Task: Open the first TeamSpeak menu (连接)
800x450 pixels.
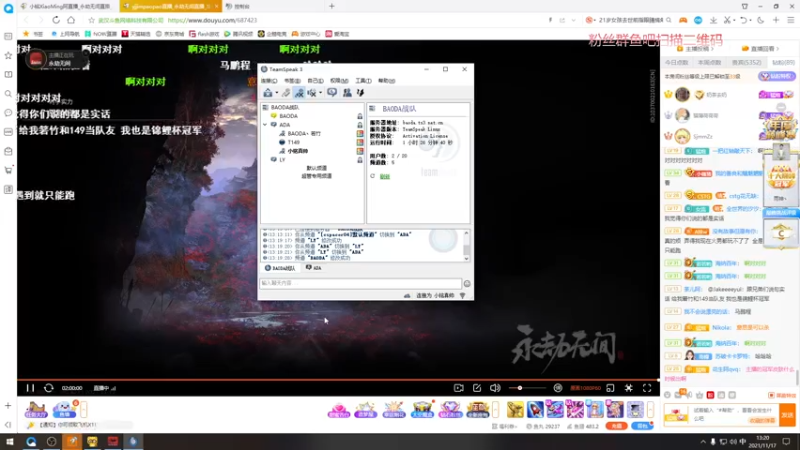Action: pos(269,81)
